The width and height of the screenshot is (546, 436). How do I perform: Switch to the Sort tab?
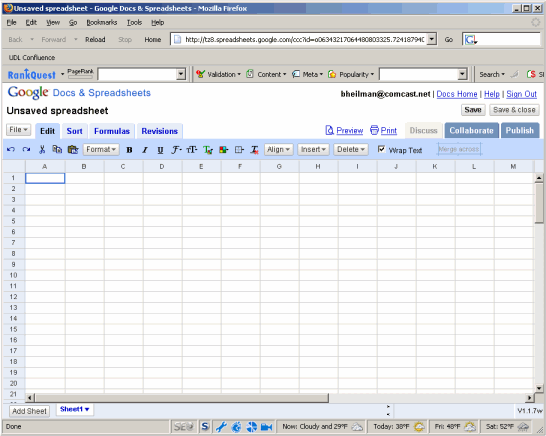(x=75, y=131)
